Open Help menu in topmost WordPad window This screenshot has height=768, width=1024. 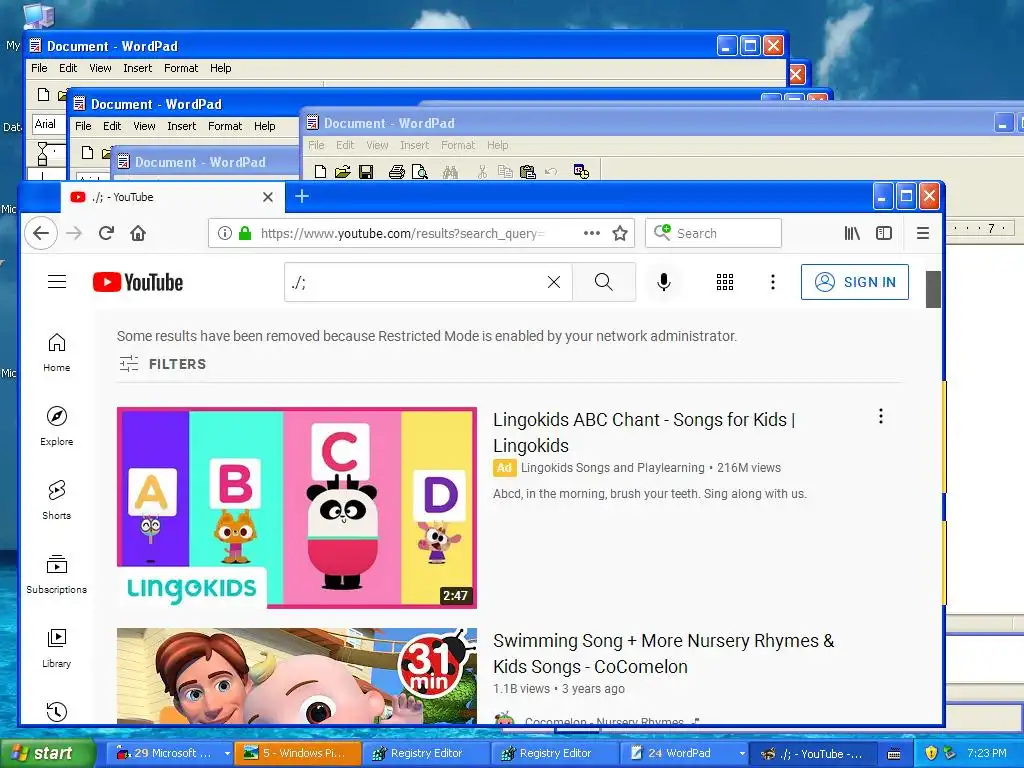220,68
